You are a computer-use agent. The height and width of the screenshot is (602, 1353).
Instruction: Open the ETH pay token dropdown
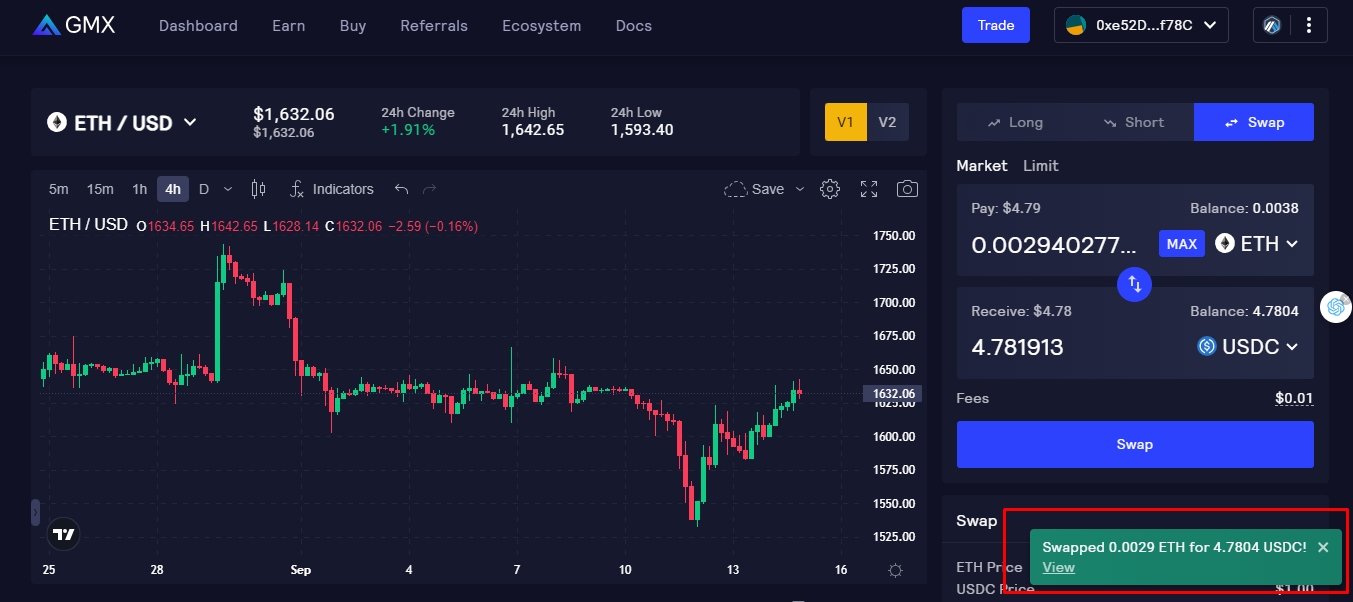click(1257, 244)
